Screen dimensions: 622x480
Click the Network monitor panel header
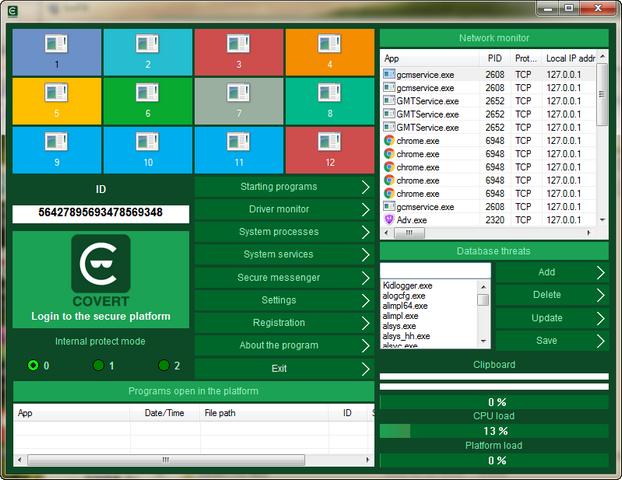494,38
